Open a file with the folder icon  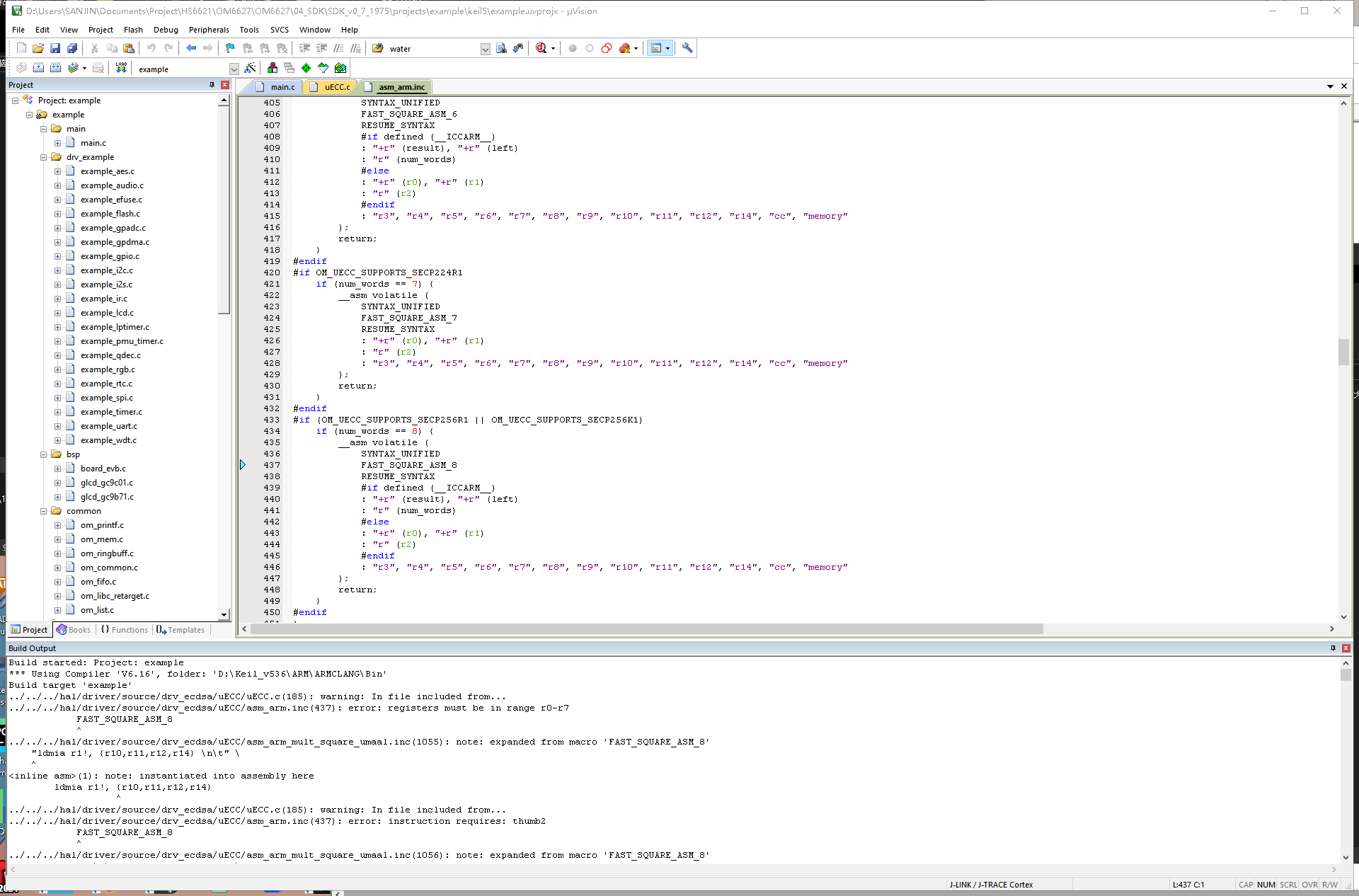point(38,48)
